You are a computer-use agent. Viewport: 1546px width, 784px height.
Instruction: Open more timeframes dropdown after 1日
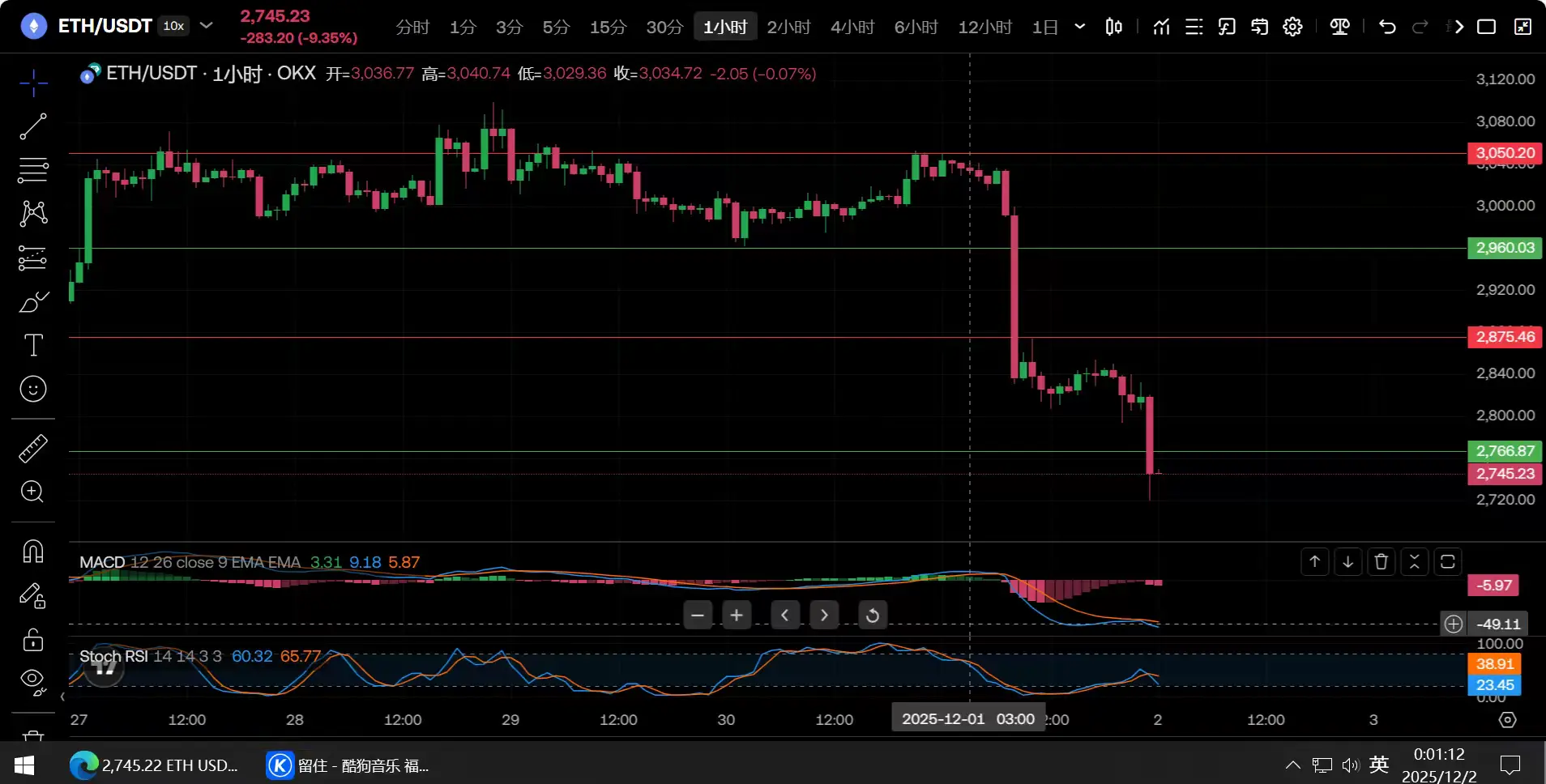click(x=1080, y=27)
